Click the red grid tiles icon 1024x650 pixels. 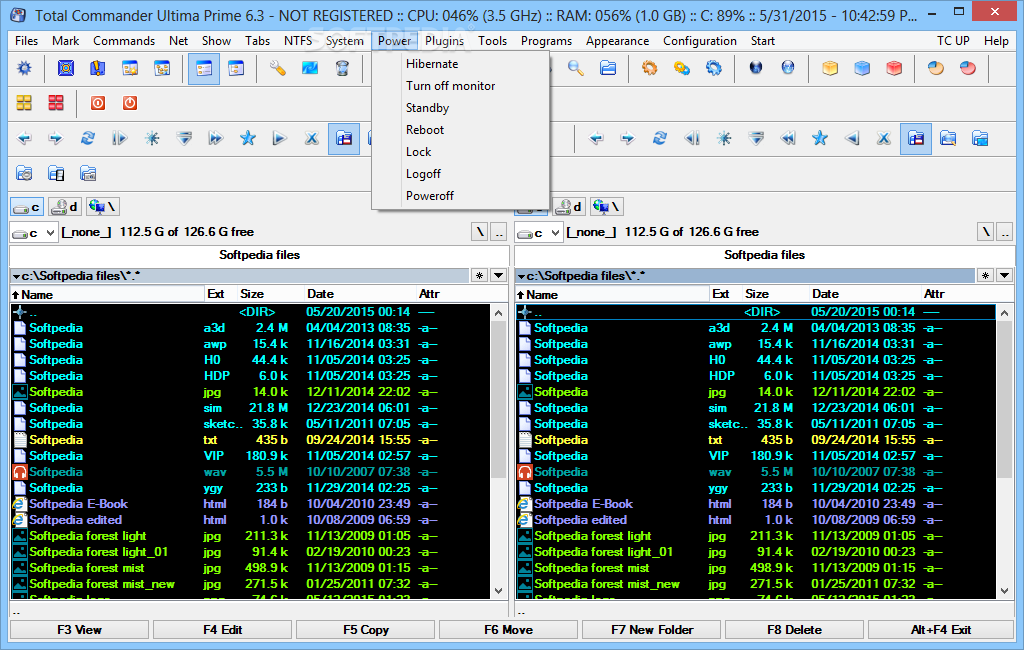tap(56, 103)
